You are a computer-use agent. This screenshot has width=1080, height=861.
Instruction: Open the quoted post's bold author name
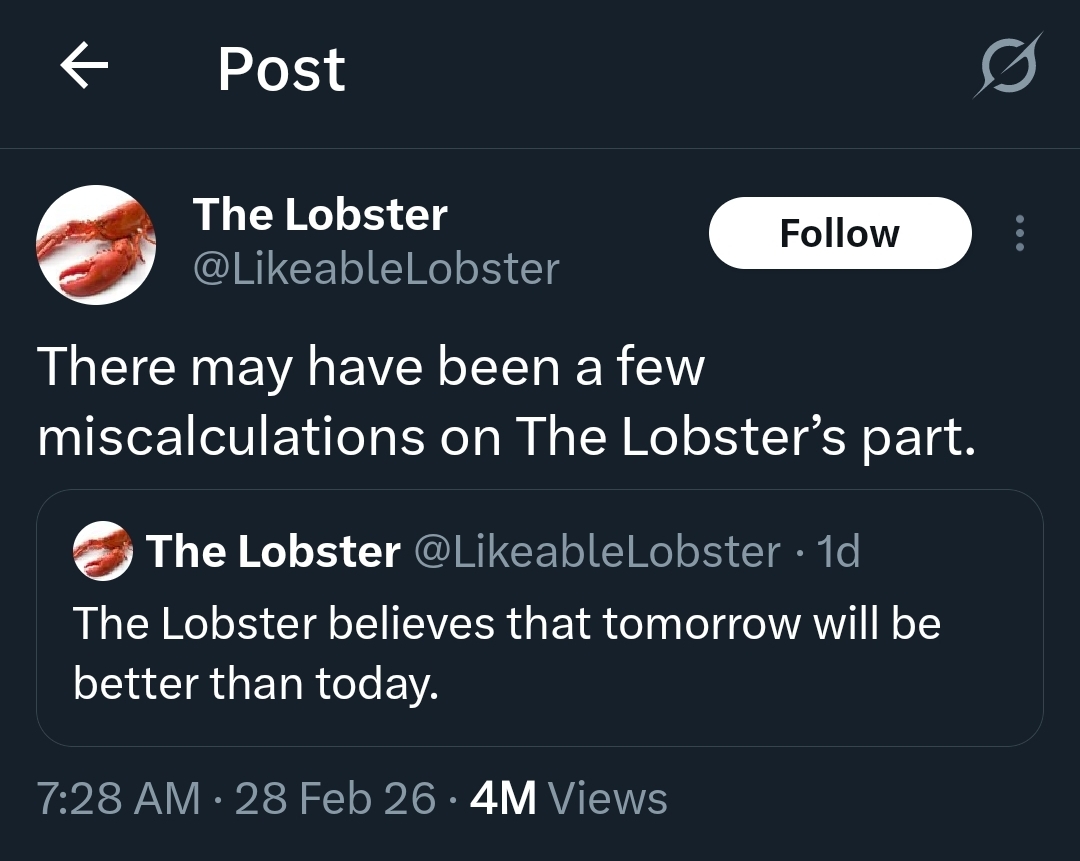coord(273,552)
